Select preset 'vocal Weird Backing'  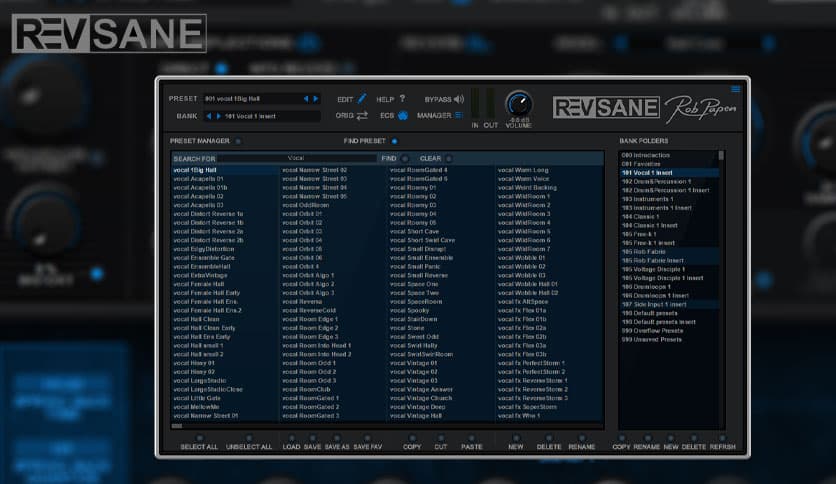coord(527,188)
